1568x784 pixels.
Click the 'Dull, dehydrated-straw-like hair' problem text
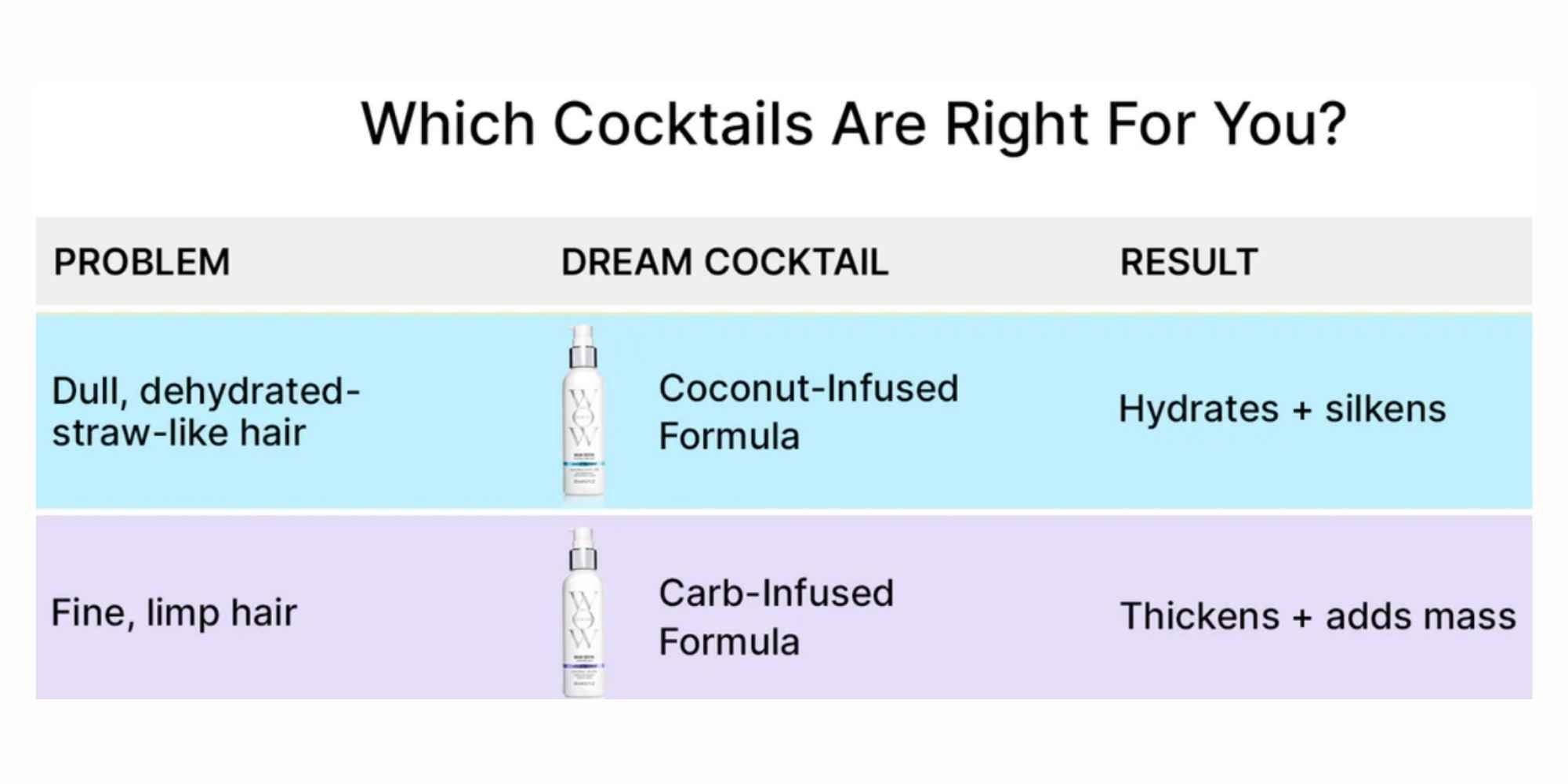coord(205,412)
